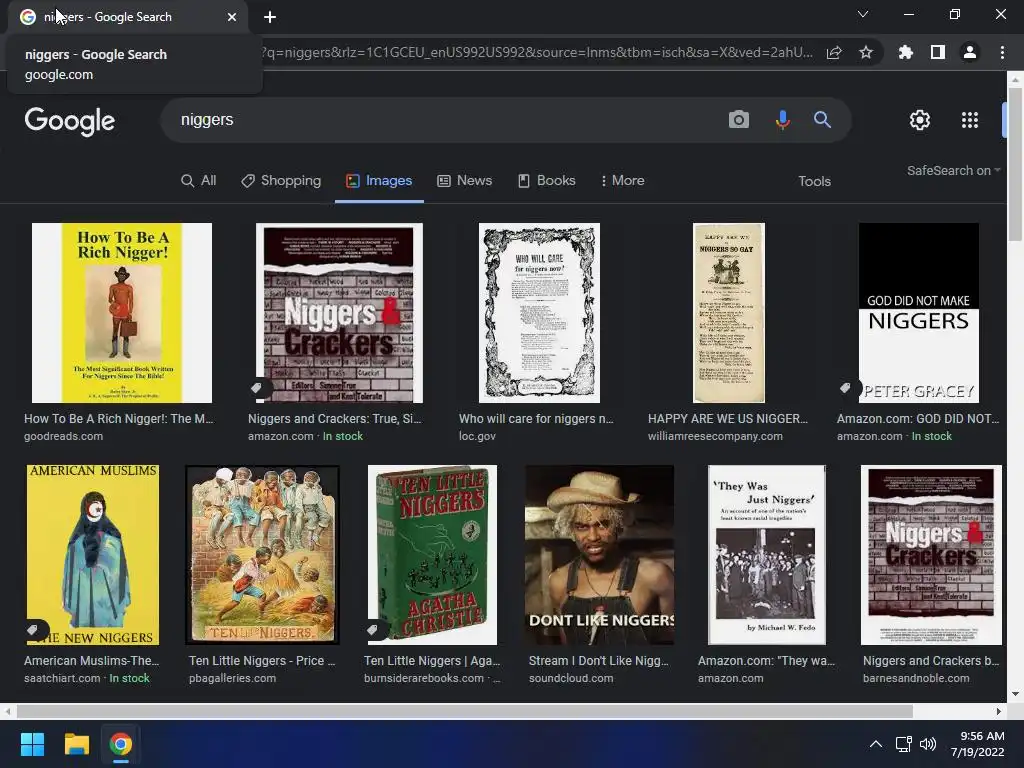Image resolution: width=1024 pixels, height=768 pixels.
Task: Click the Chrome address bar URL
Action: click(539, 52)
